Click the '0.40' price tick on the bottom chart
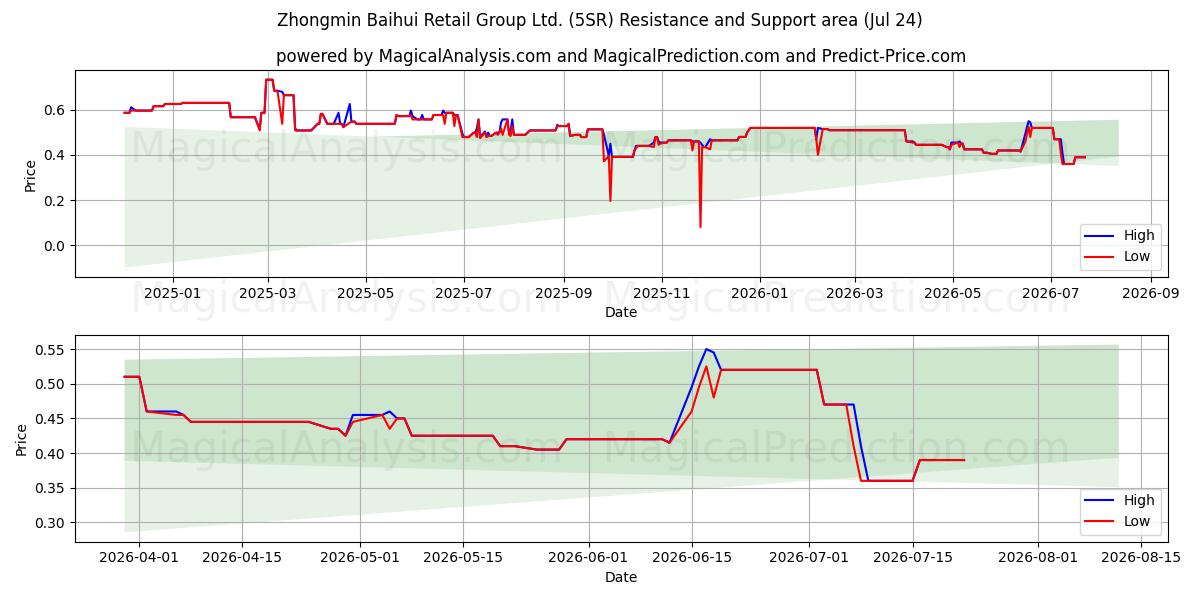1200x600 pixels. tap(52, 454)
